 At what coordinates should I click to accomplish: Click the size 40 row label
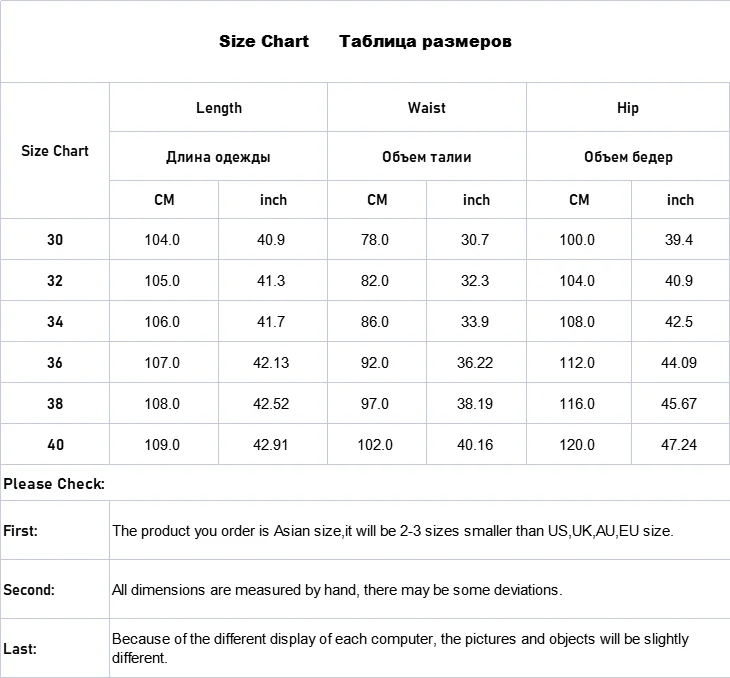point(55,445)
